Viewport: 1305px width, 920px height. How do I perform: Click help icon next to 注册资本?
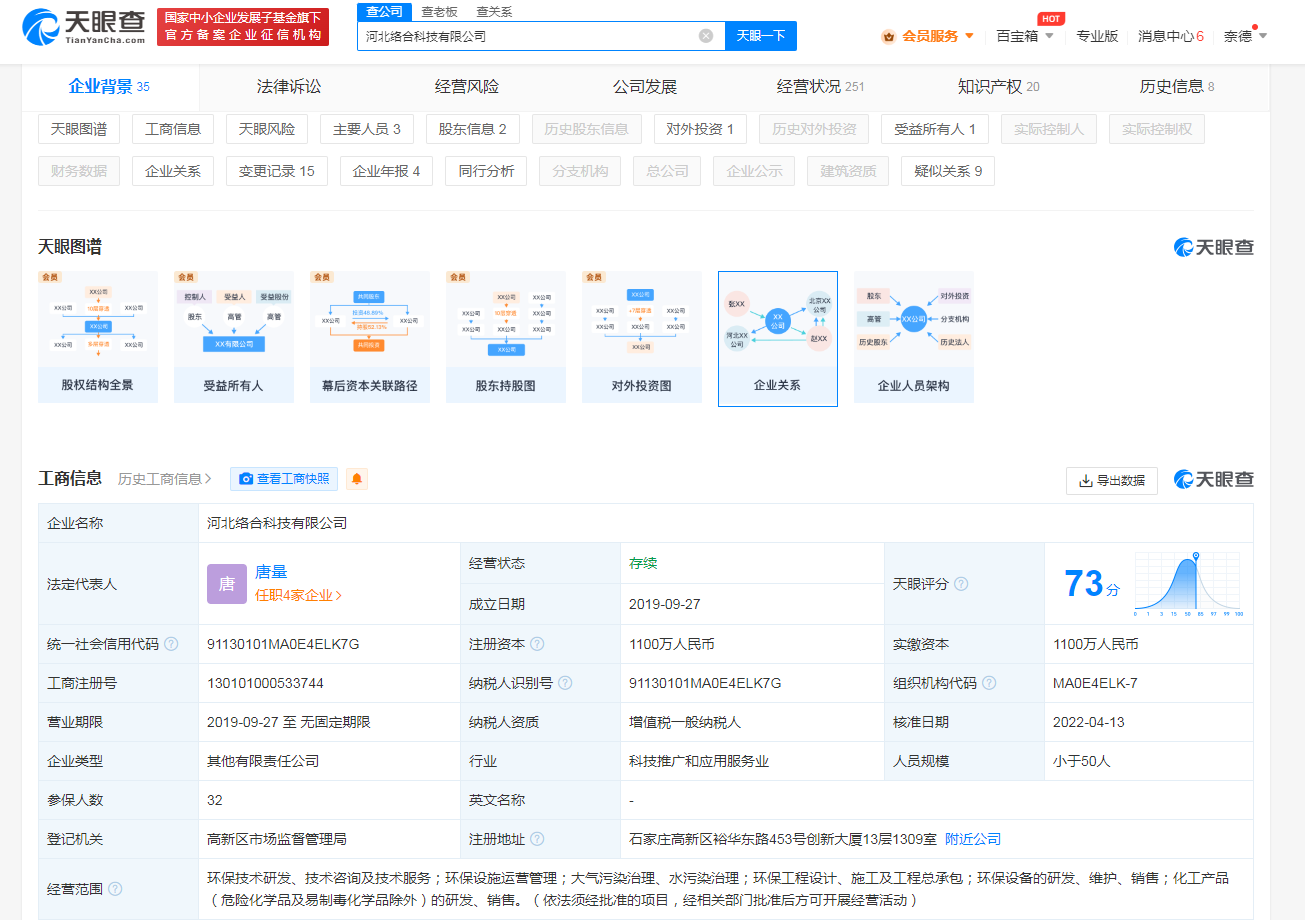[x=537, y=644]
